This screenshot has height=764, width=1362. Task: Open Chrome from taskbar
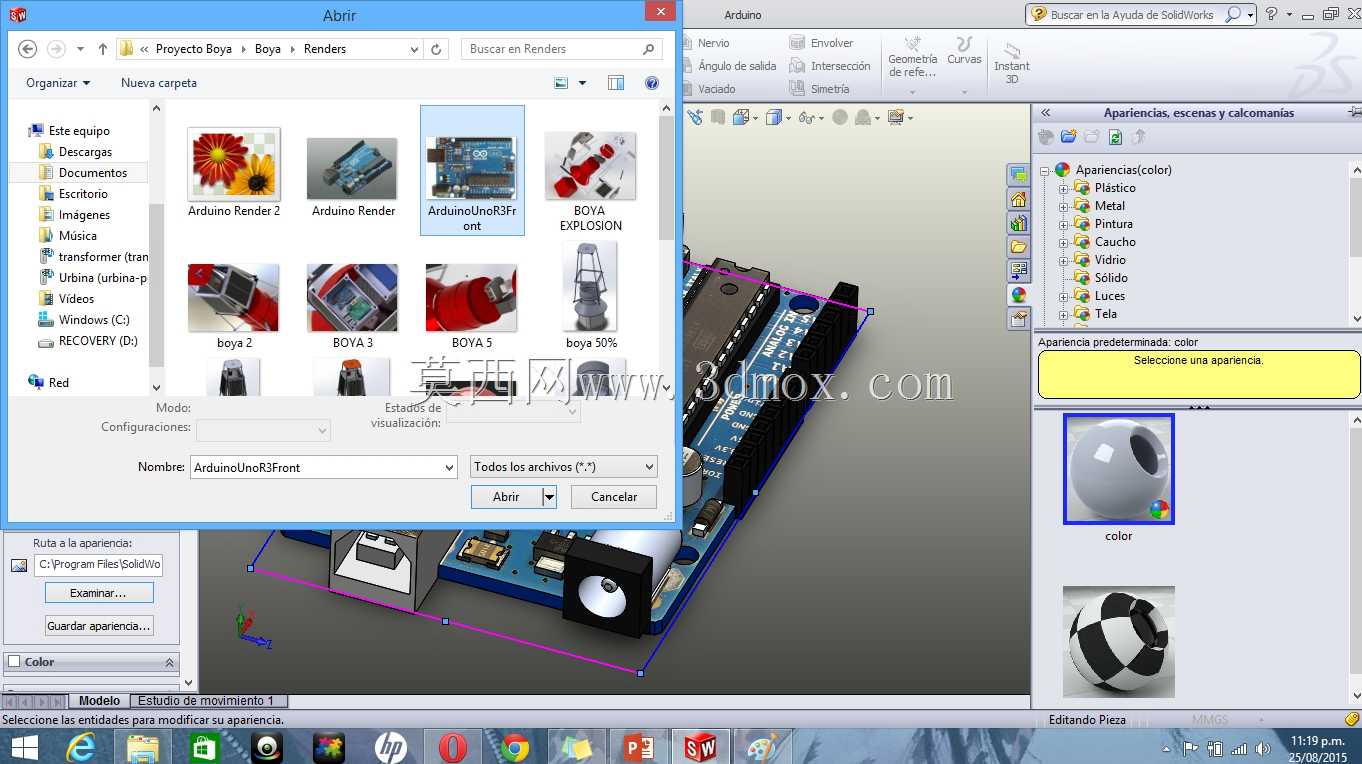pyautogui.click(x=515, y=747)
